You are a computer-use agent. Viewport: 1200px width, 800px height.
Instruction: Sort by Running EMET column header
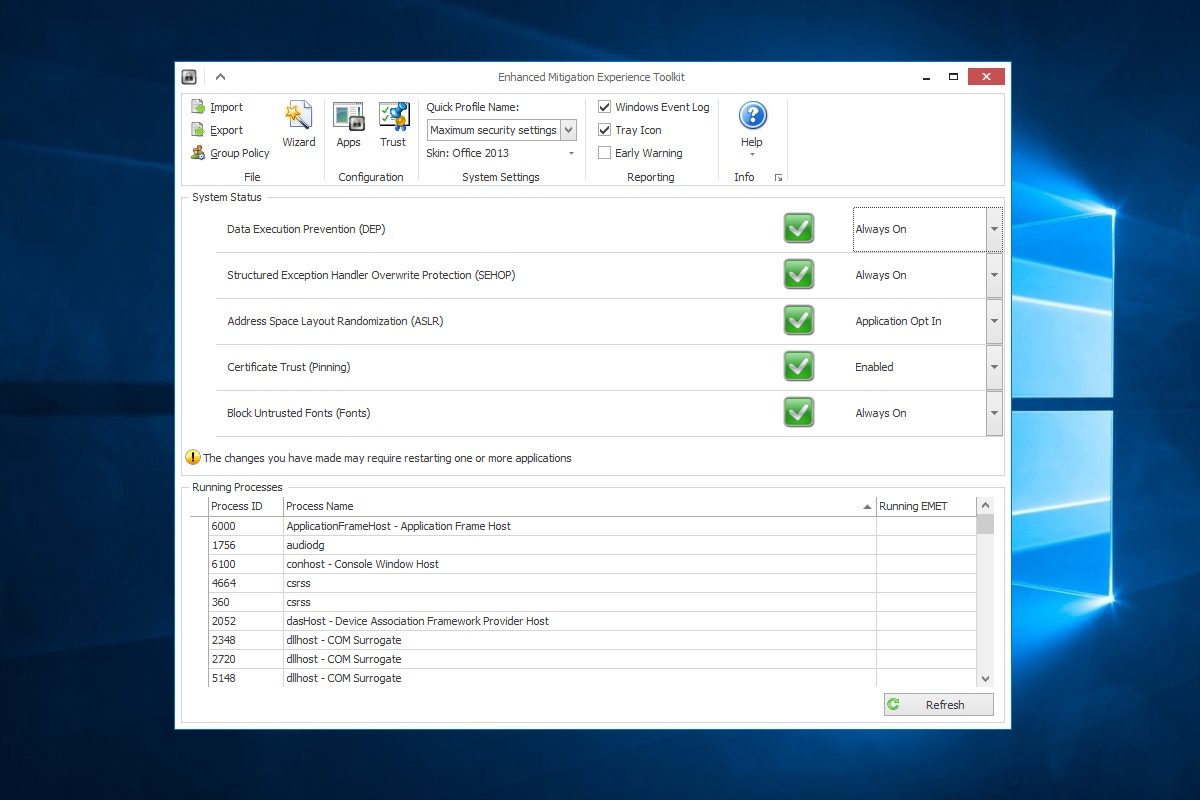point(926,506)
